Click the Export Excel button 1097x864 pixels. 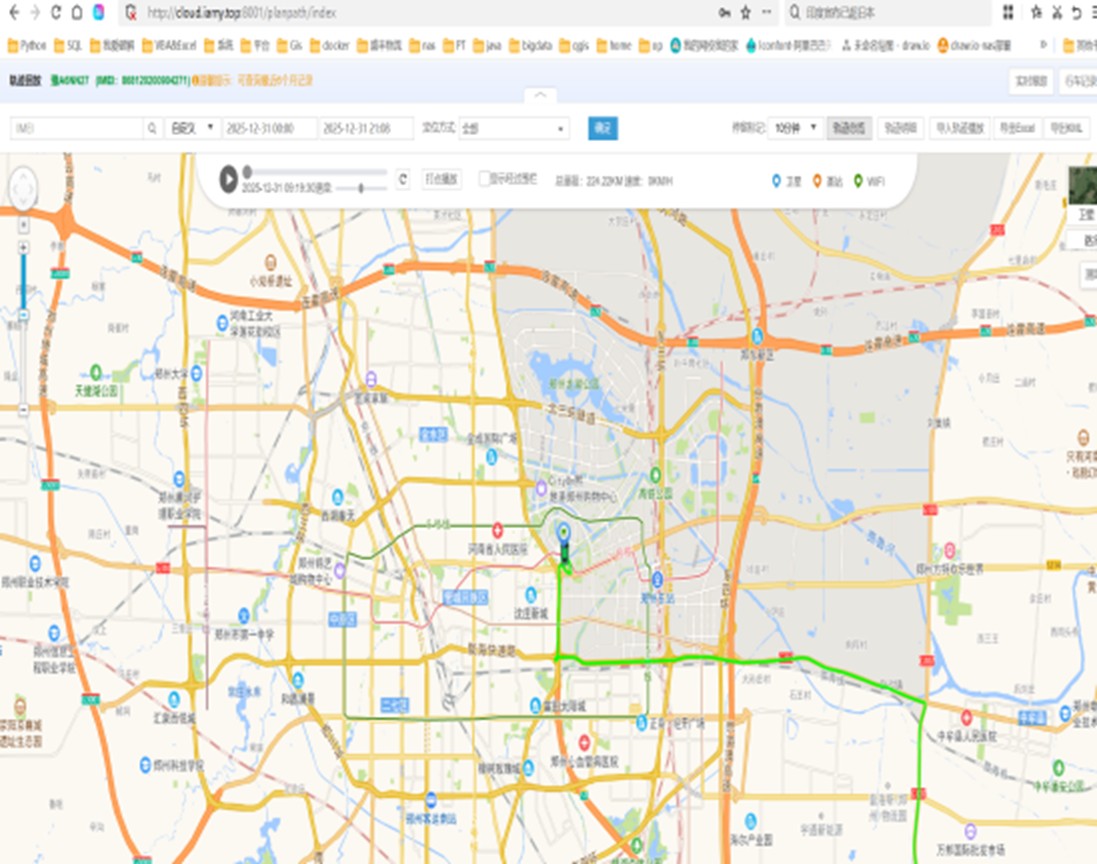(x=1016, y=128)
